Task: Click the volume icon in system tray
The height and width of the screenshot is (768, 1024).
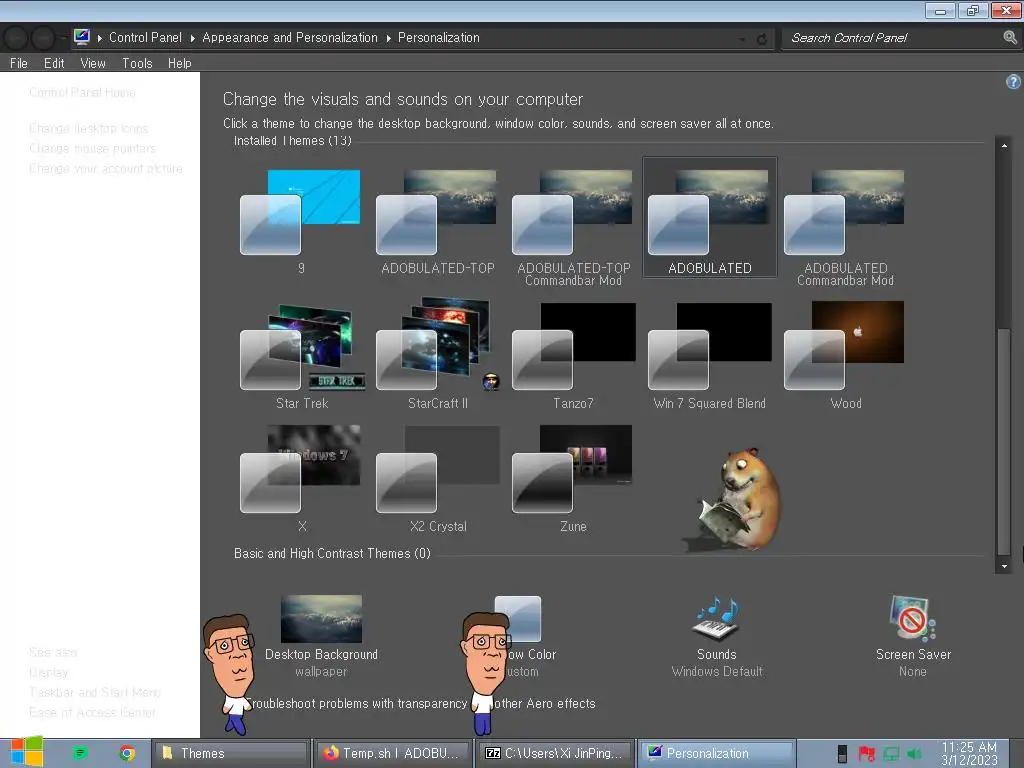Action: 914,754
